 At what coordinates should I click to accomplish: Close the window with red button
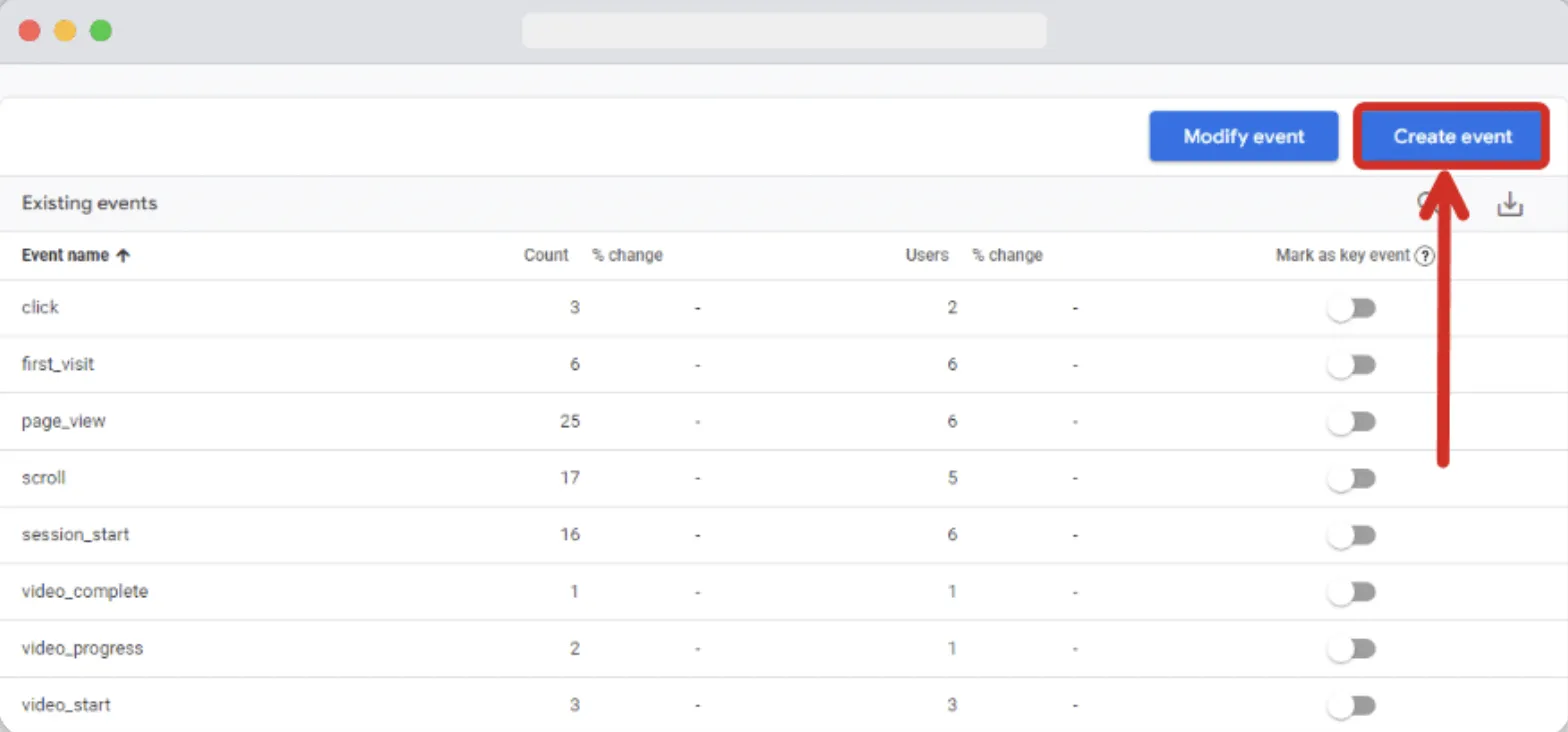coord(29,31)
